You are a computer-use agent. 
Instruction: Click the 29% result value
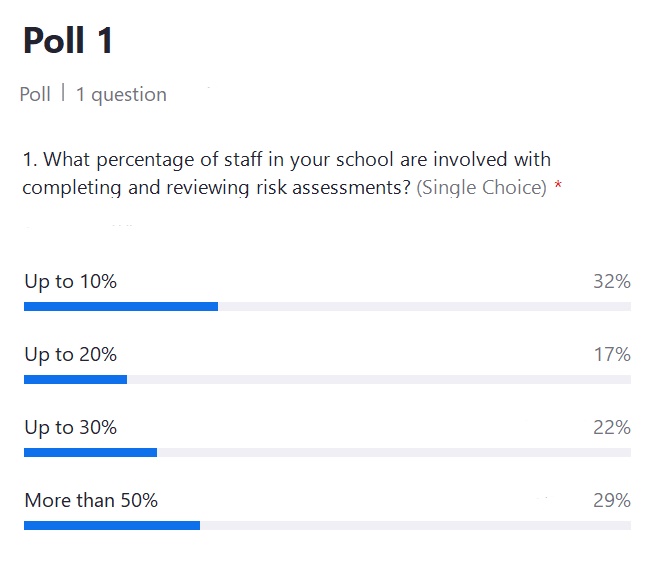pyautogui.click(x=612, y=500)
